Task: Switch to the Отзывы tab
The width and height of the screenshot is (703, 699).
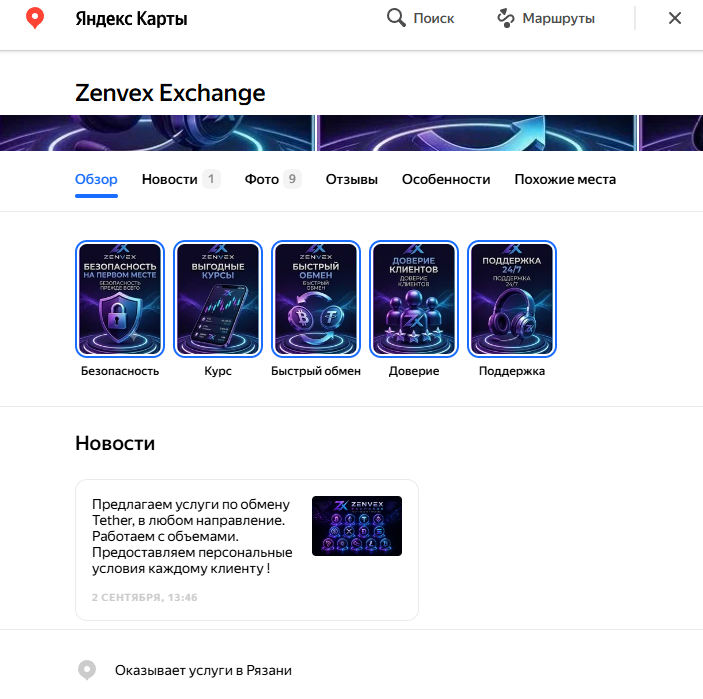Action: click(x=352, y=179)
